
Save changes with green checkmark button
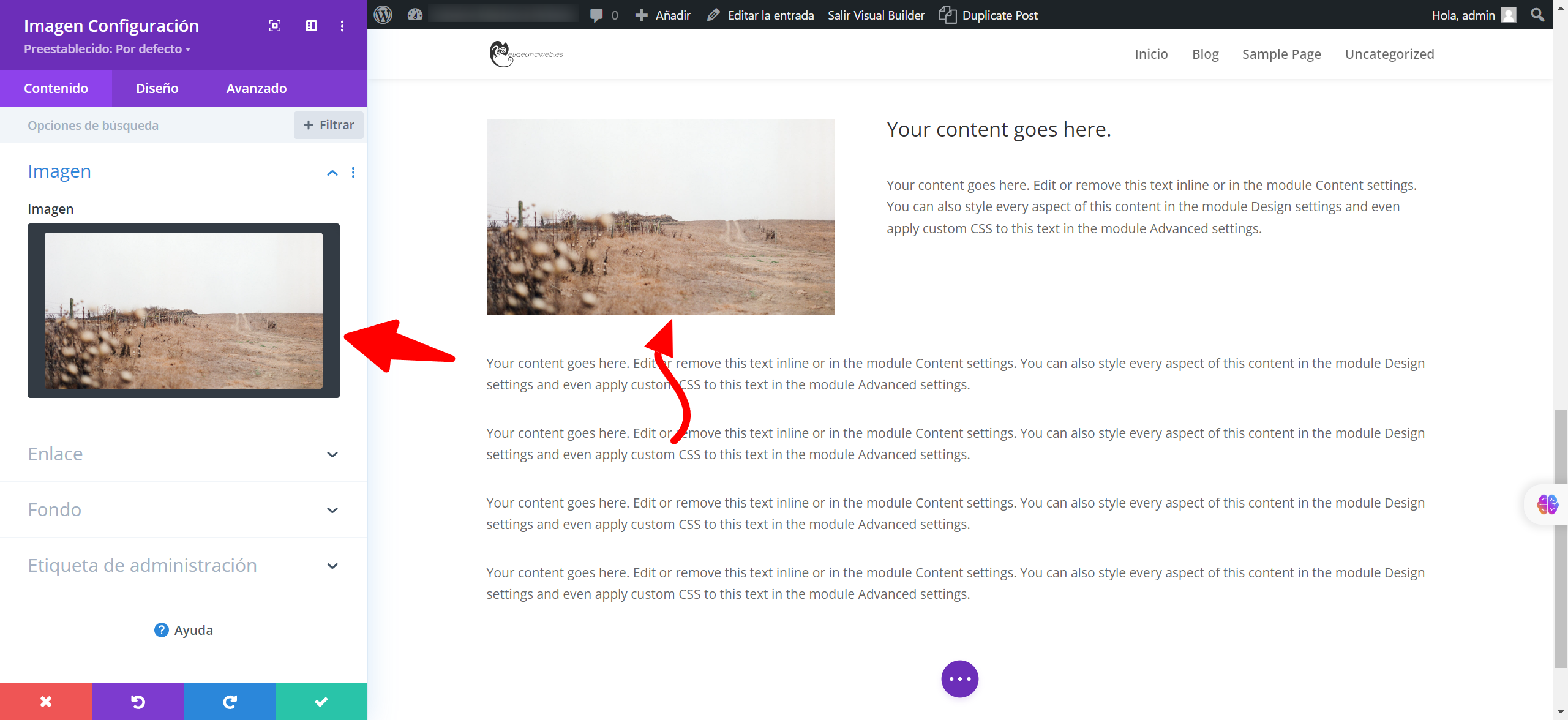point(321,702)
